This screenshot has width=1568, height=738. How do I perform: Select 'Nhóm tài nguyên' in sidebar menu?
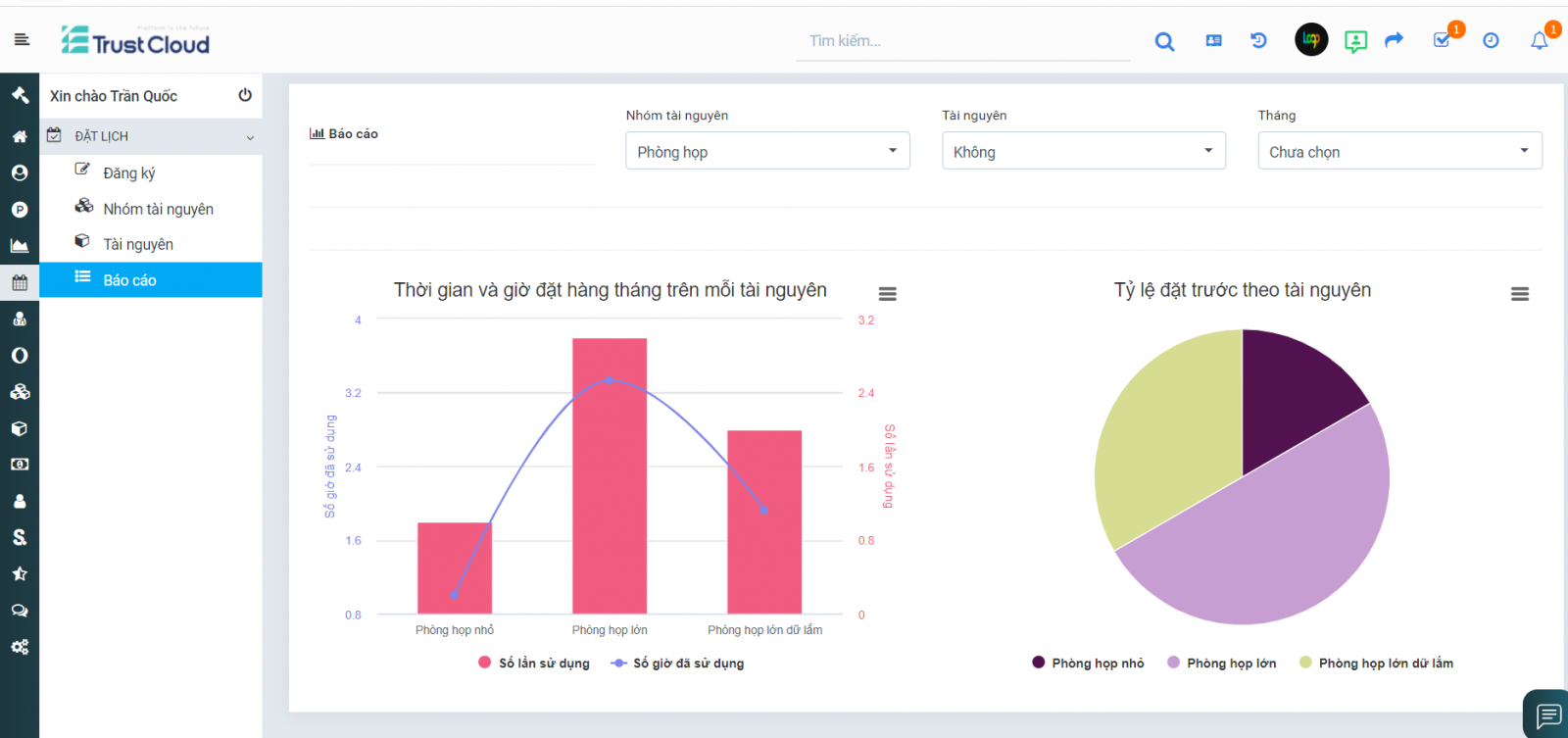pos(158,209)
